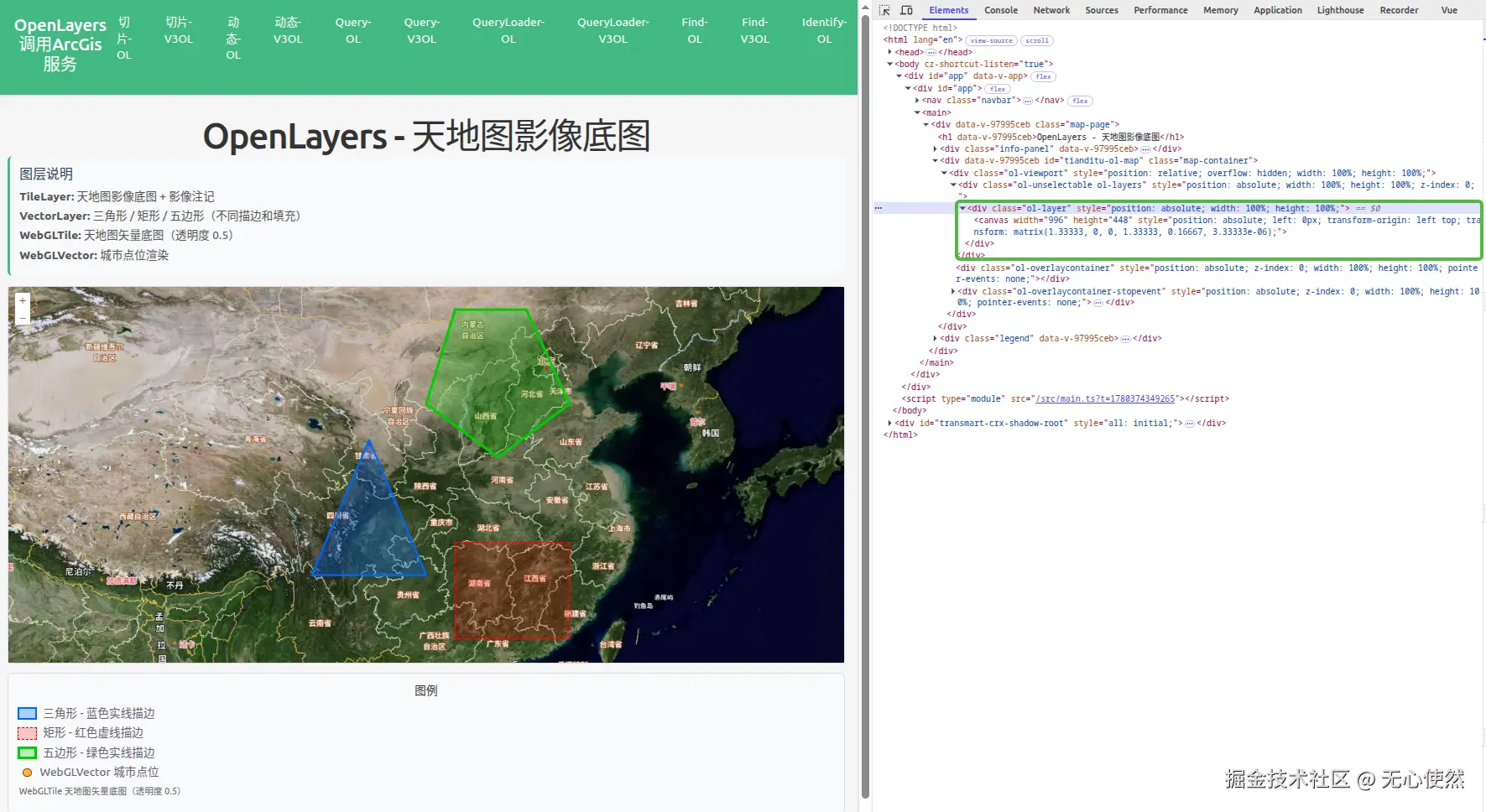Activate the inspect element picker icon
The height and width of the screenshot is (812, 1486).
coord(884,10)
